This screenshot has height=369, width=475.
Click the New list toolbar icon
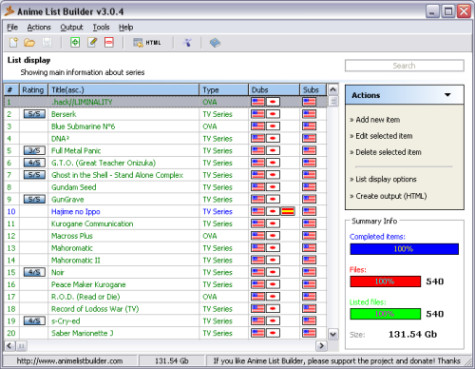[13, 43]
